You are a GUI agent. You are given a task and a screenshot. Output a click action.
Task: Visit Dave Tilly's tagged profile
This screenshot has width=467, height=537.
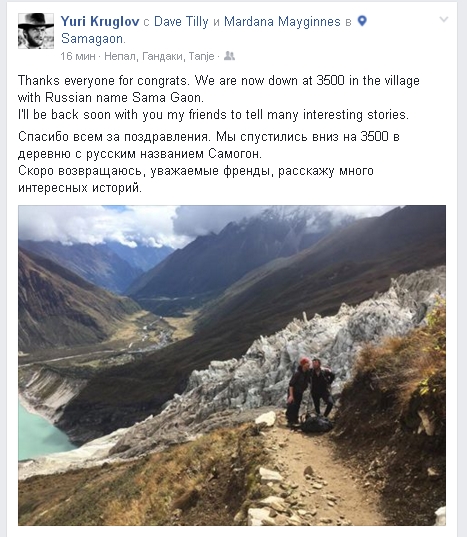pos(181,21)
